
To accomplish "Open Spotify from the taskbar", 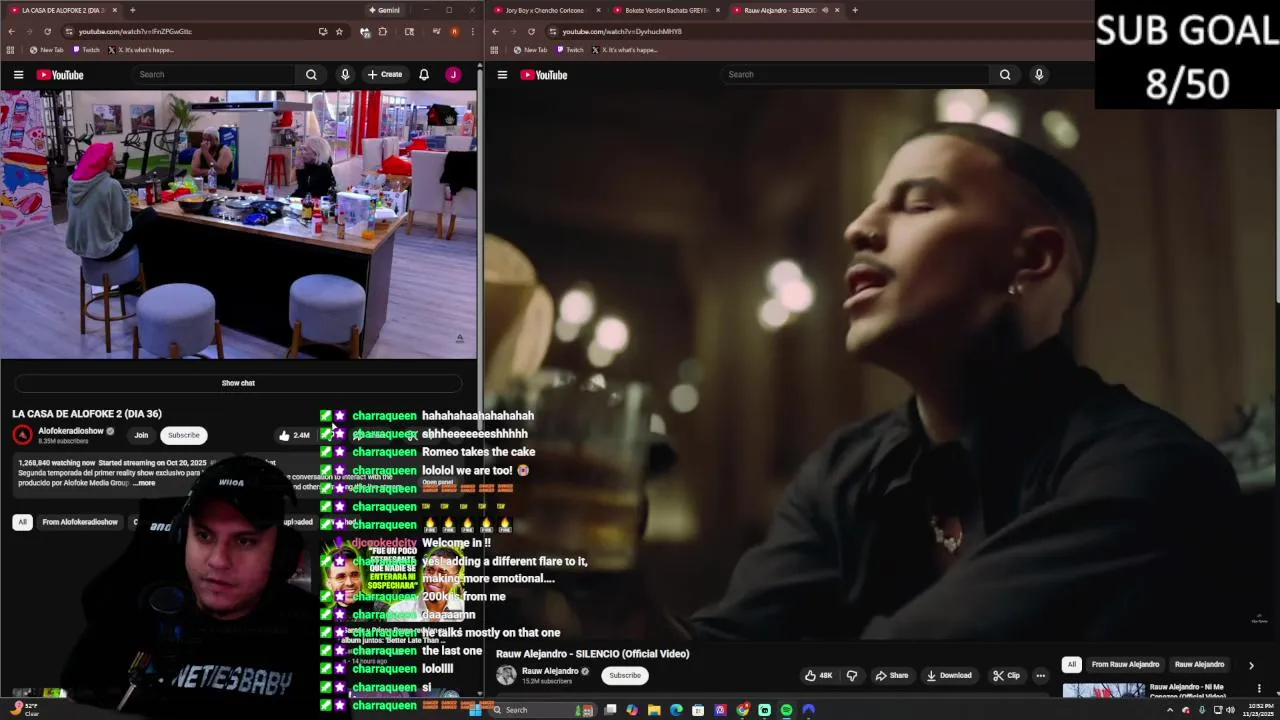I will coord(787,710).
